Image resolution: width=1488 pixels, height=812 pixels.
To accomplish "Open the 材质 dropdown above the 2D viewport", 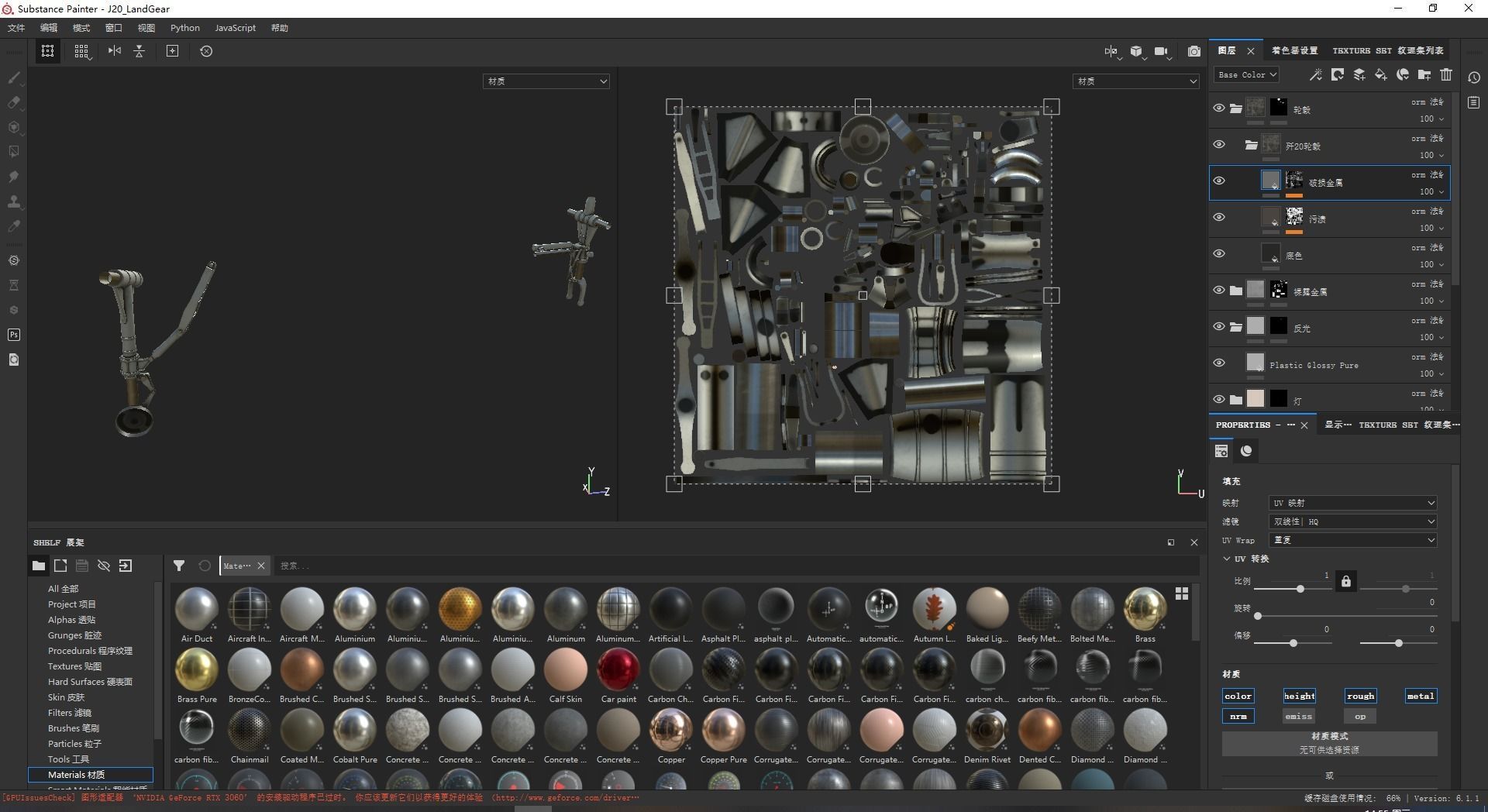I will (x=1136, y=81).
